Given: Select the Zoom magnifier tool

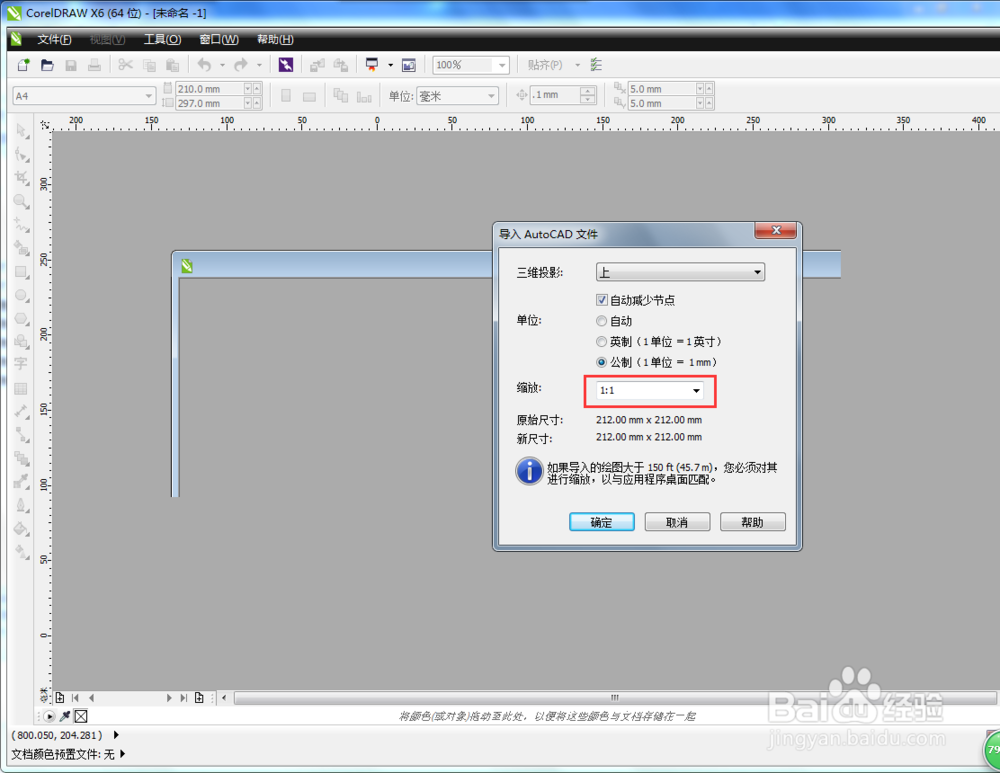Looking at the screenshot, I should click(x=22, y=202).
